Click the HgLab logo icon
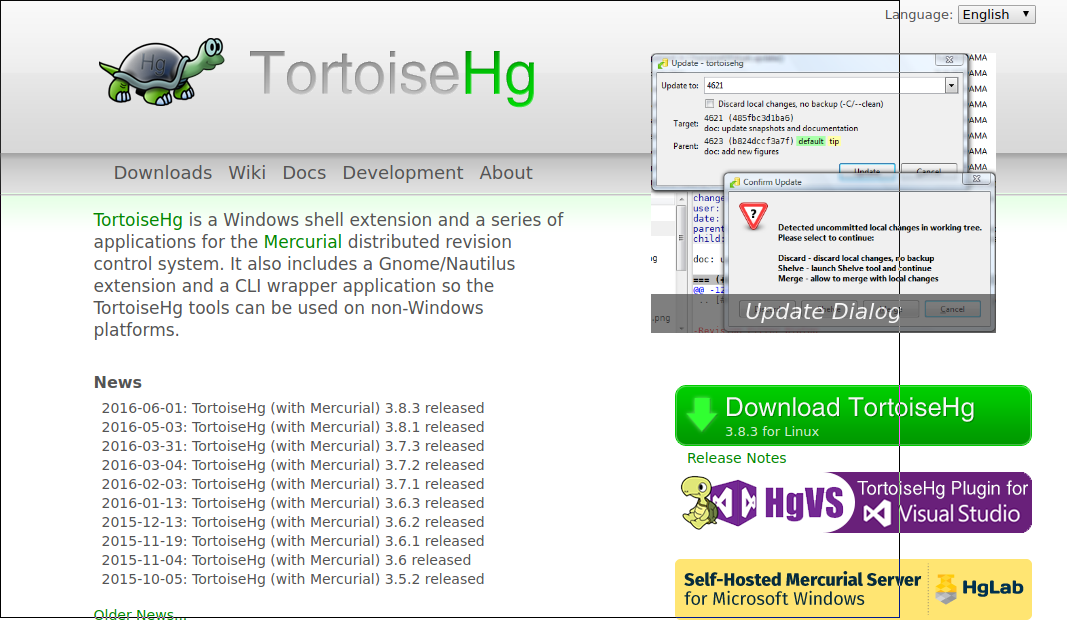This screenshot has width=1067, height=631. coord(946,589)
